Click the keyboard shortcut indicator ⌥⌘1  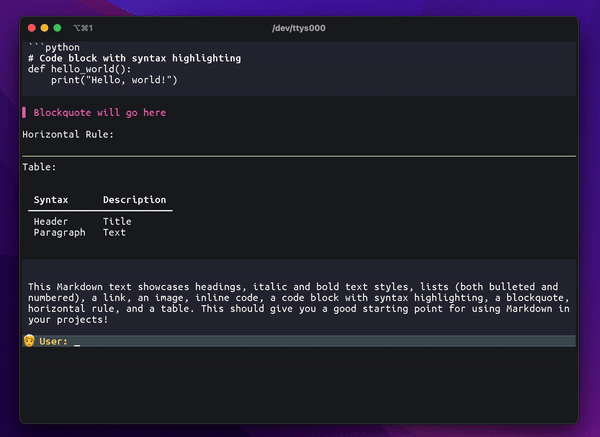(83, 28)
